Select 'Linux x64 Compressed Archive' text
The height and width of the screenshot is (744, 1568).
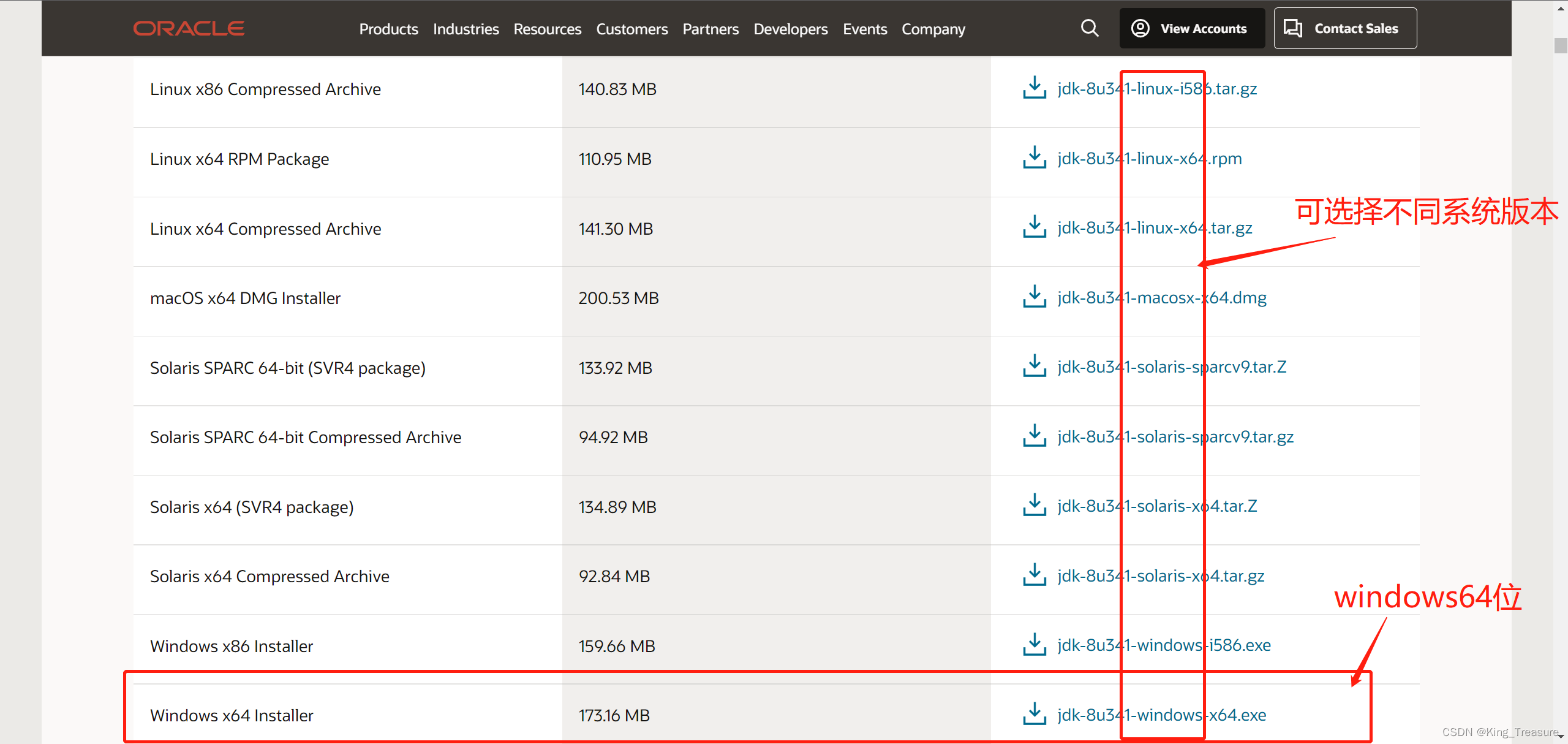tap(265, 229)
